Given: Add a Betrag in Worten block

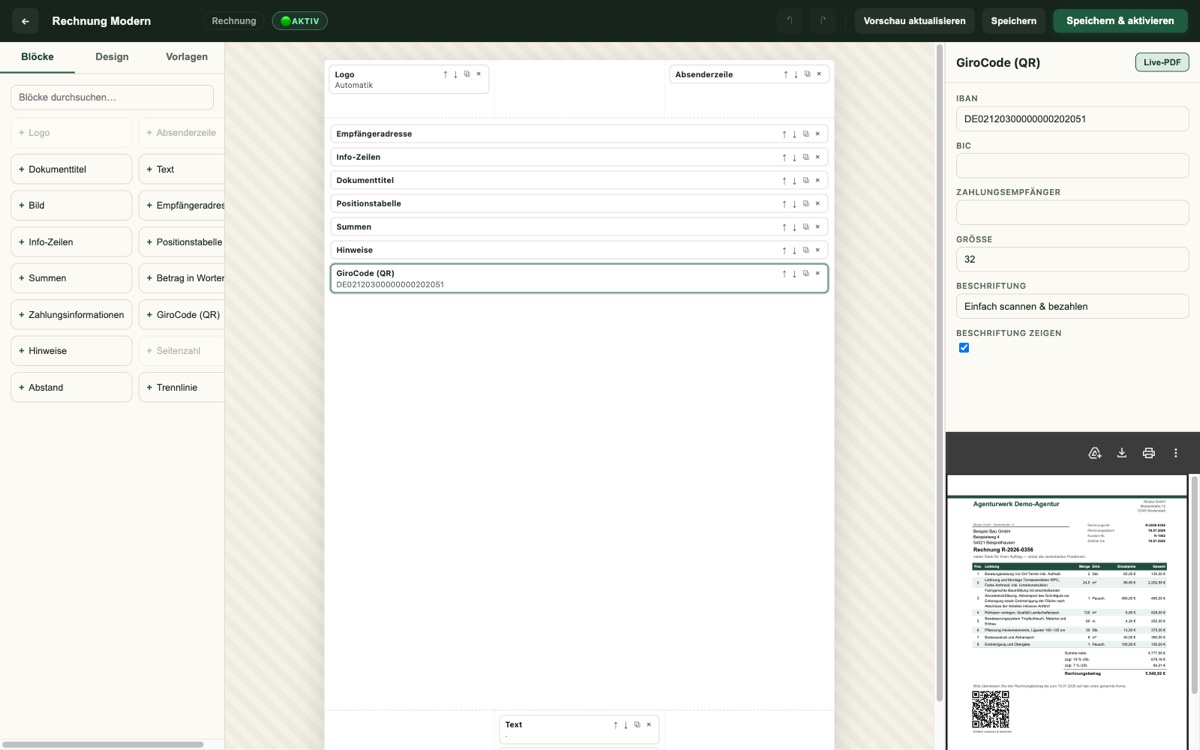Looking at the screenshot, I should tap(181, 278).
